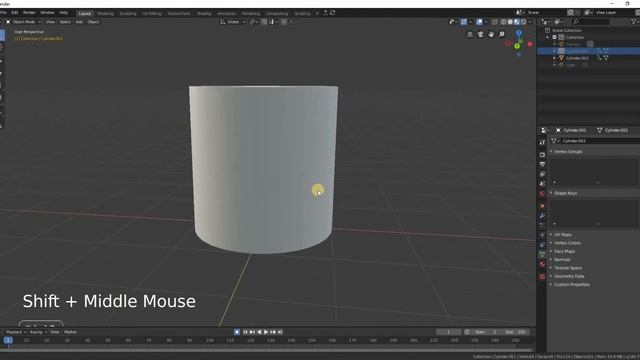Switch to the Rendering workspace tab
This screenshot has width=640, height=360.
tap(251, 13)
